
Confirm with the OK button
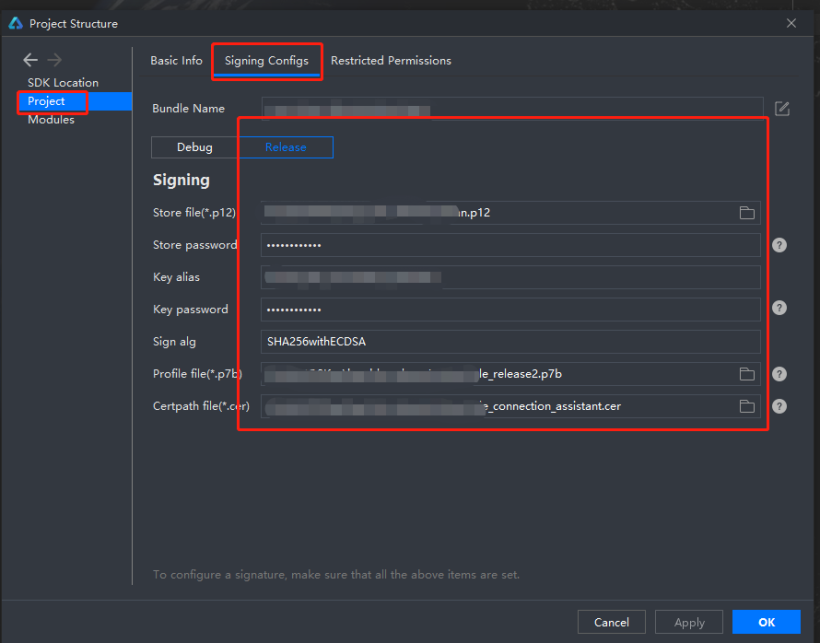pyautogui.click(x=767, y=622)
